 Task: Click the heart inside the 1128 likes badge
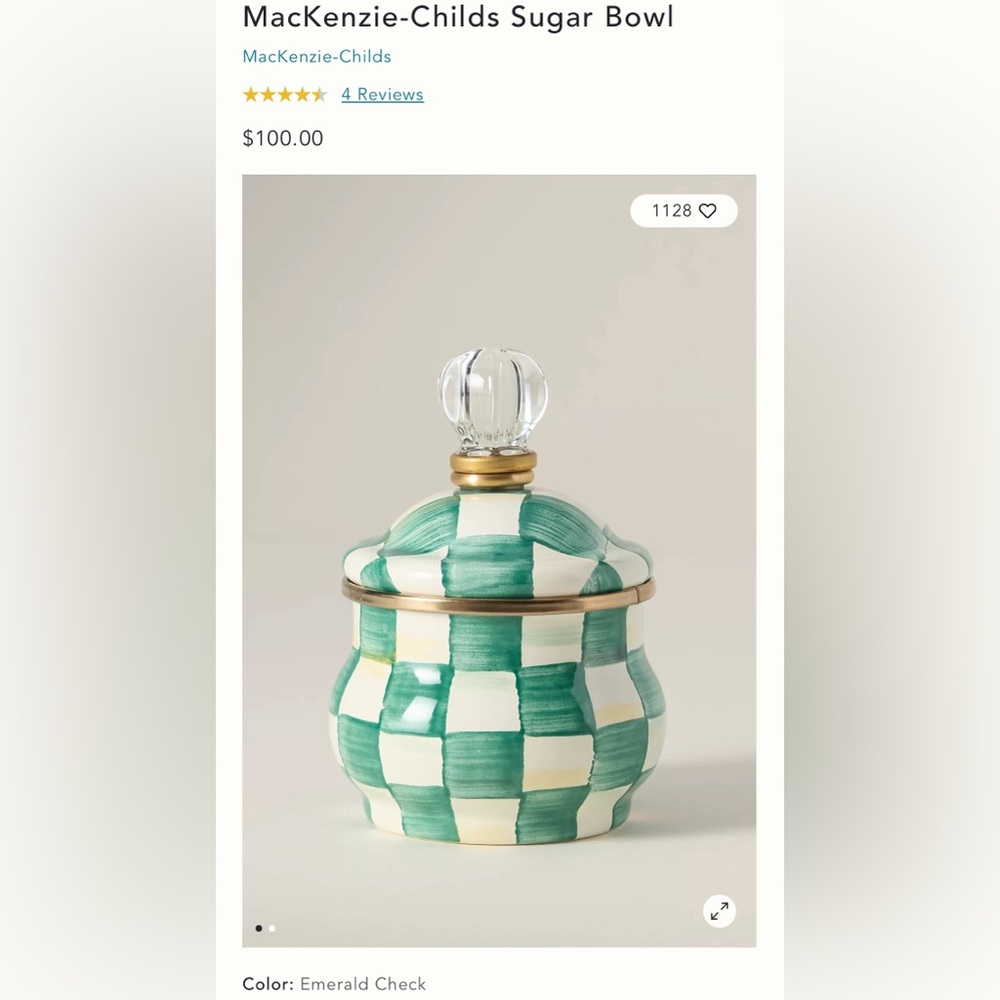708,211
